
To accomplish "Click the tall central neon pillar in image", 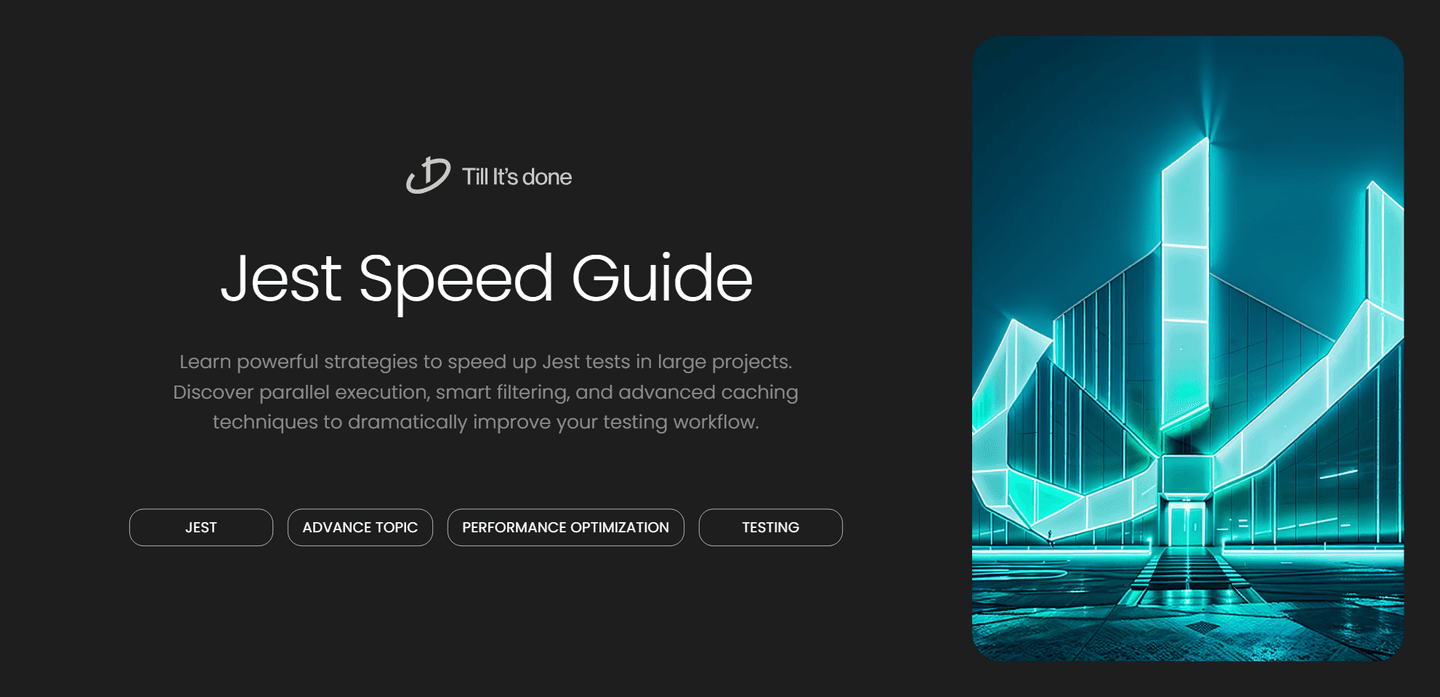I will 1185,300.
